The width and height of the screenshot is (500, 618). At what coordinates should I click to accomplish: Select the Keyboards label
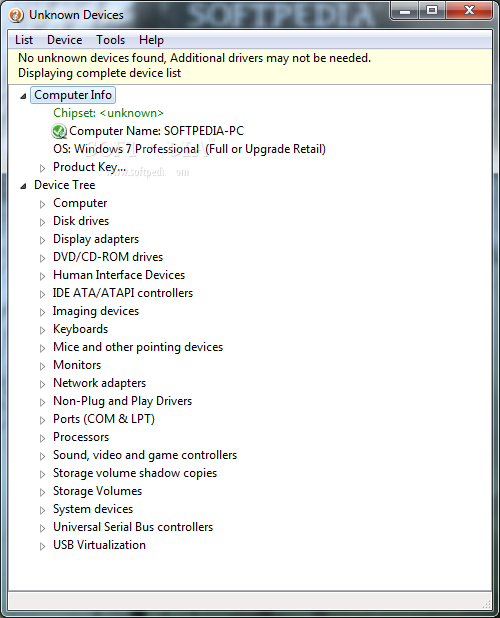click(x=80, y=329)
